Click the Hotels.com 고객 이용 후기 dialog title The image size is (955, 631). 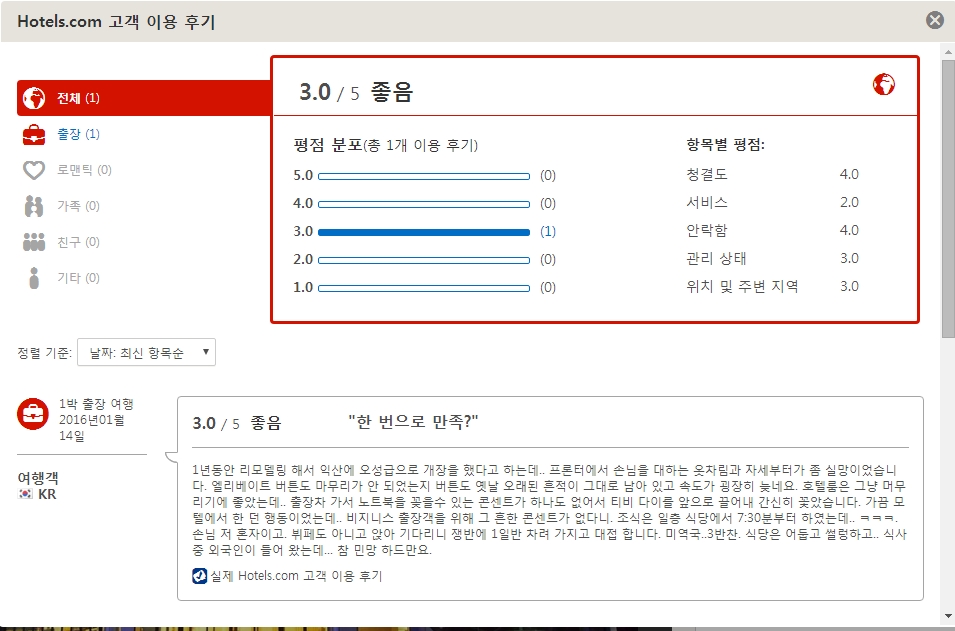click(x=116, y=21)
